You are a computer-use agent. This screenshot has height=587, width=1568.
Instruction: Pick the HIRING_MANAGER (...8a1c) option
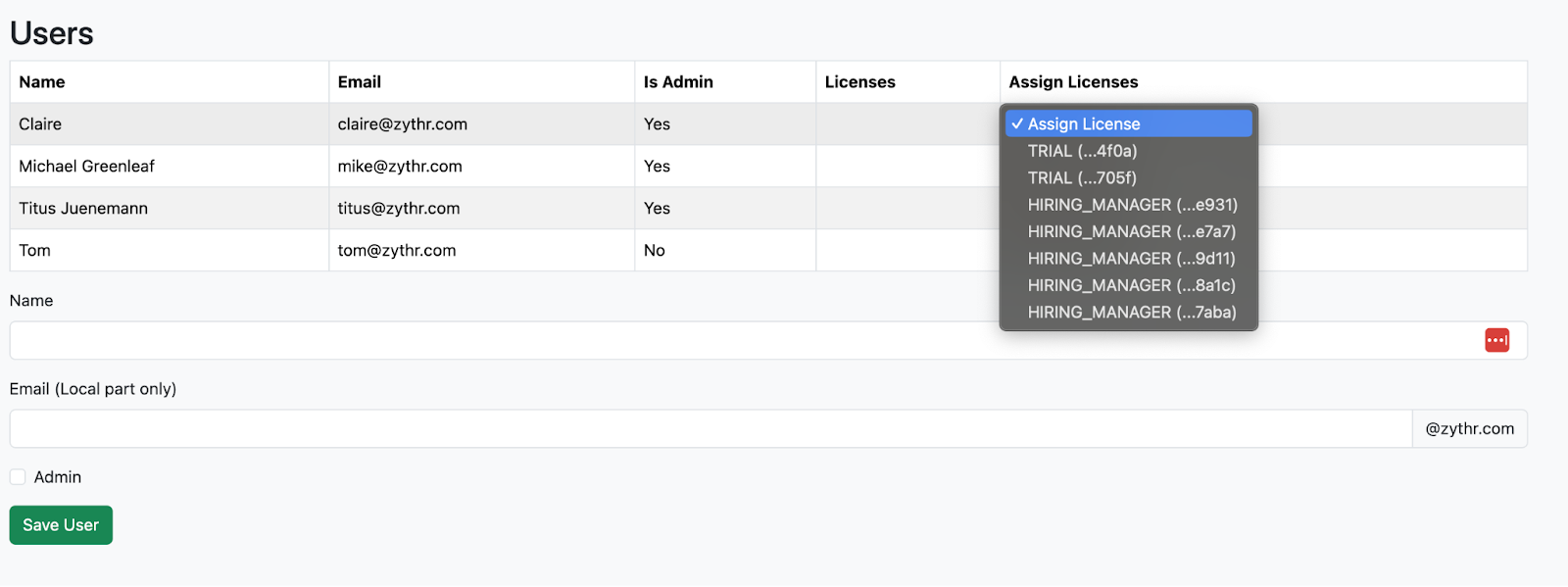tap(1131, 285)
